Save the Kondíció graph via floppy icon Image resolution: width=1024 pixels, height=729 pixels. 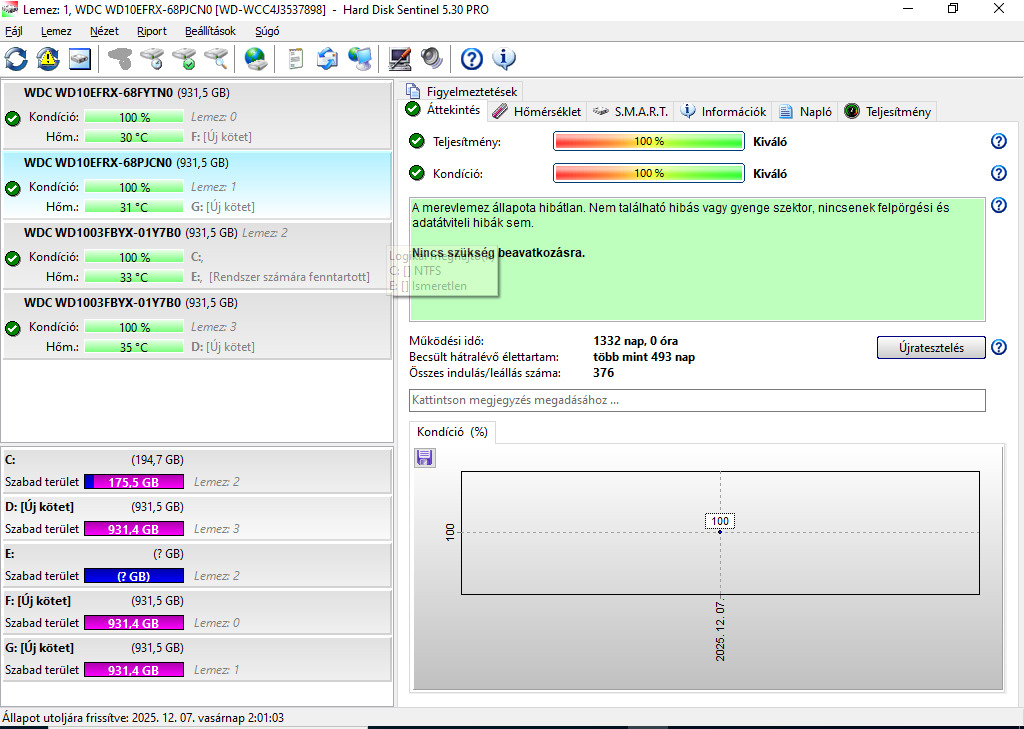tap(424, 458)
